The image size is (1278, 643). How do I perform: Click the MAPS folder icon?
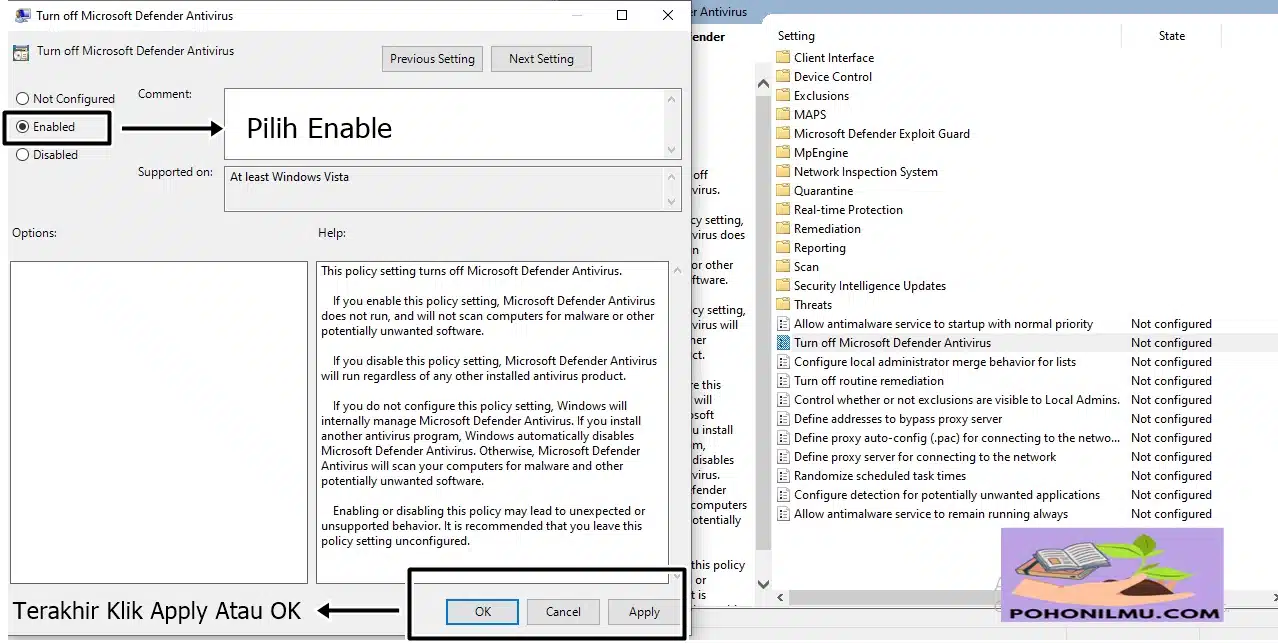pyautogui.click(x=784, y=114)
